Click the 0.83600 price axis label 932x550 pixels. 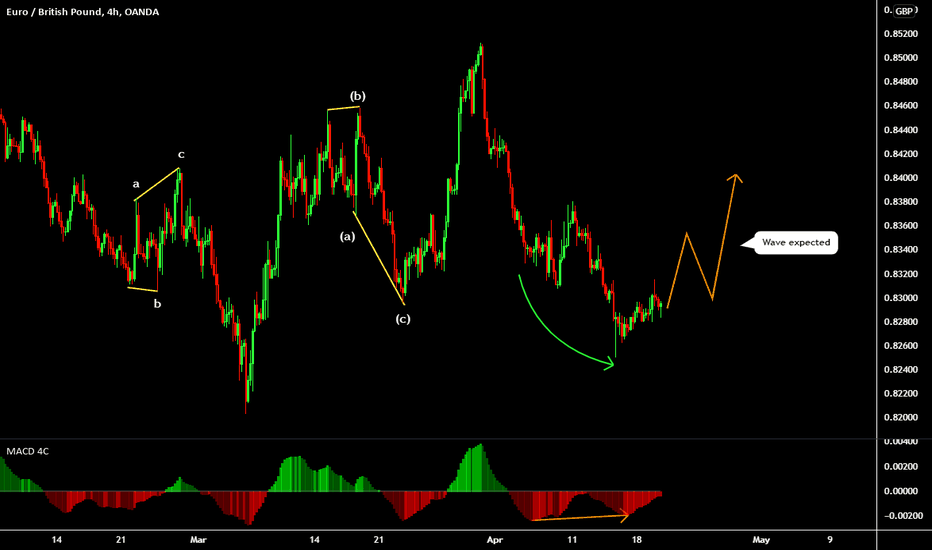point(900,226)
